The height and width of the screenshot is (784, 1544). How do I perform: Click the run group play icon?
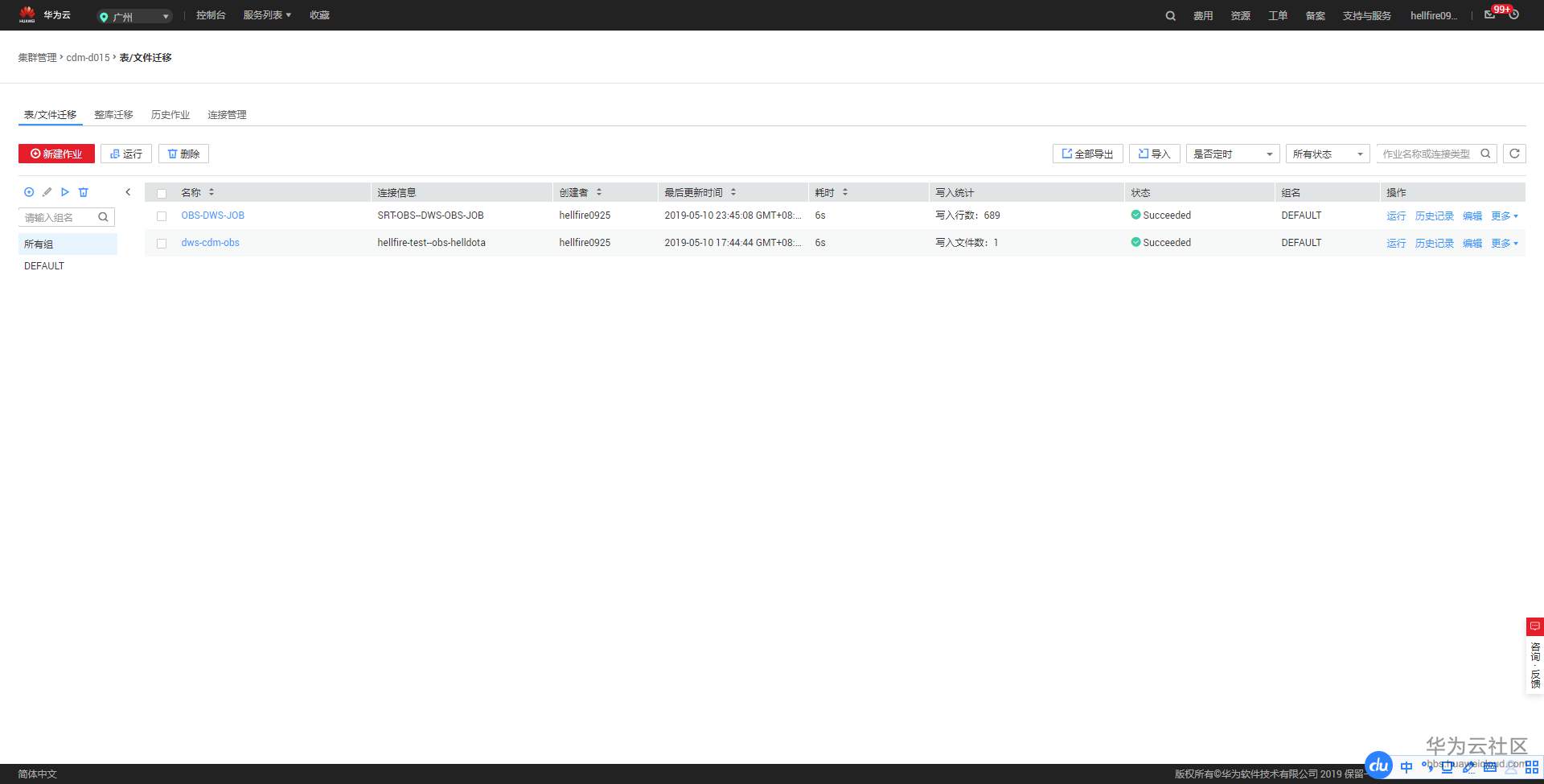point(65,192)
